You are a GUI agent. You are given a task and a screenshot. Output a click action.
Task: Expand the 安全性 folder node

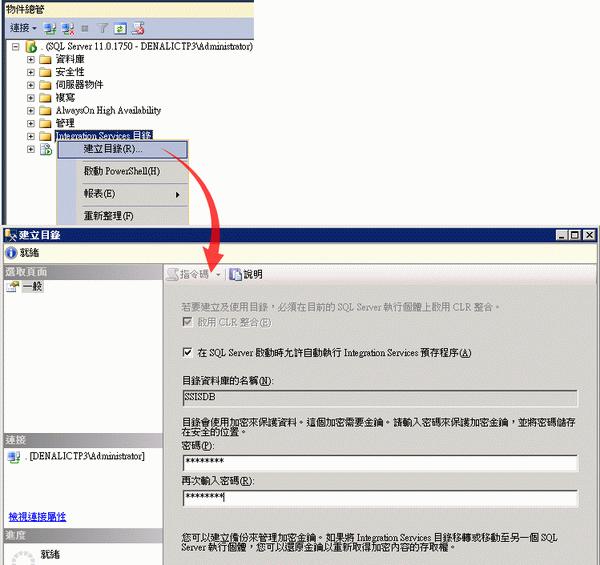point(31,72)
